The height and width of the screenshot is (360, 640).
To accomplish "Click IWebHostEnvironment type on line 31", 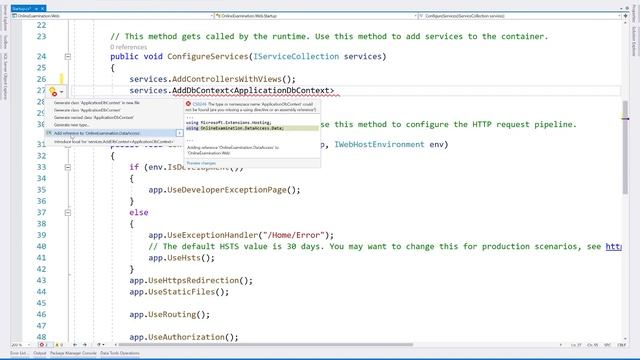I will coord(379,144).
